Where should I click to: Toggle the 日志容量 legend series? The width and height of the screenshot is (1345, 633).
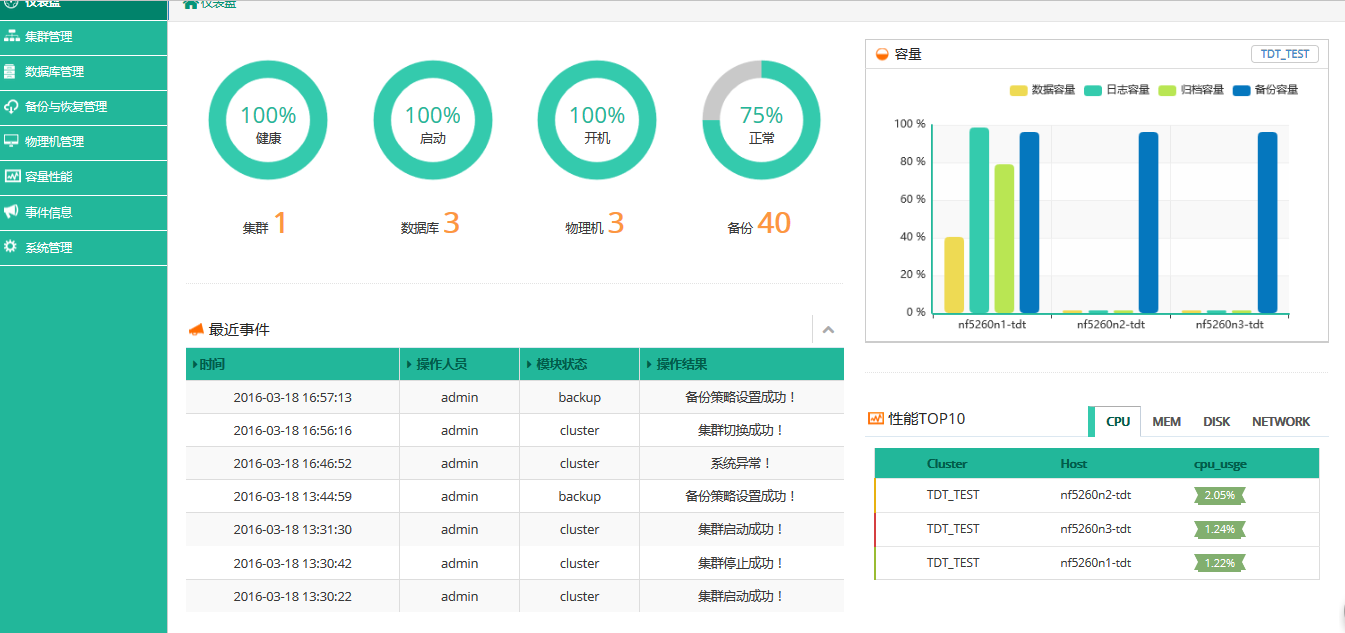click(x=1117, y=90)
